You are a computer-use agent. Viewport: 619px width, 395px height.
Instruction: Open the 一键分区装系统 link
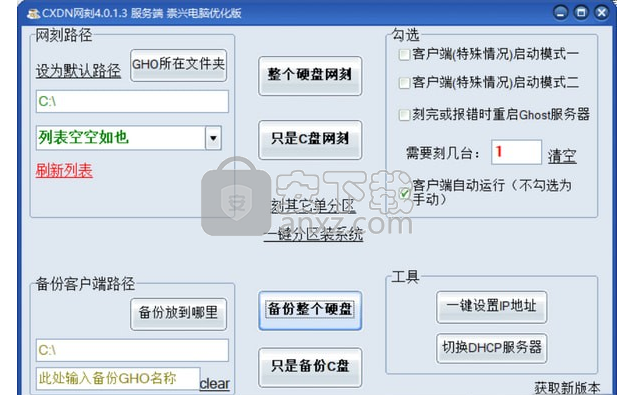313,234
